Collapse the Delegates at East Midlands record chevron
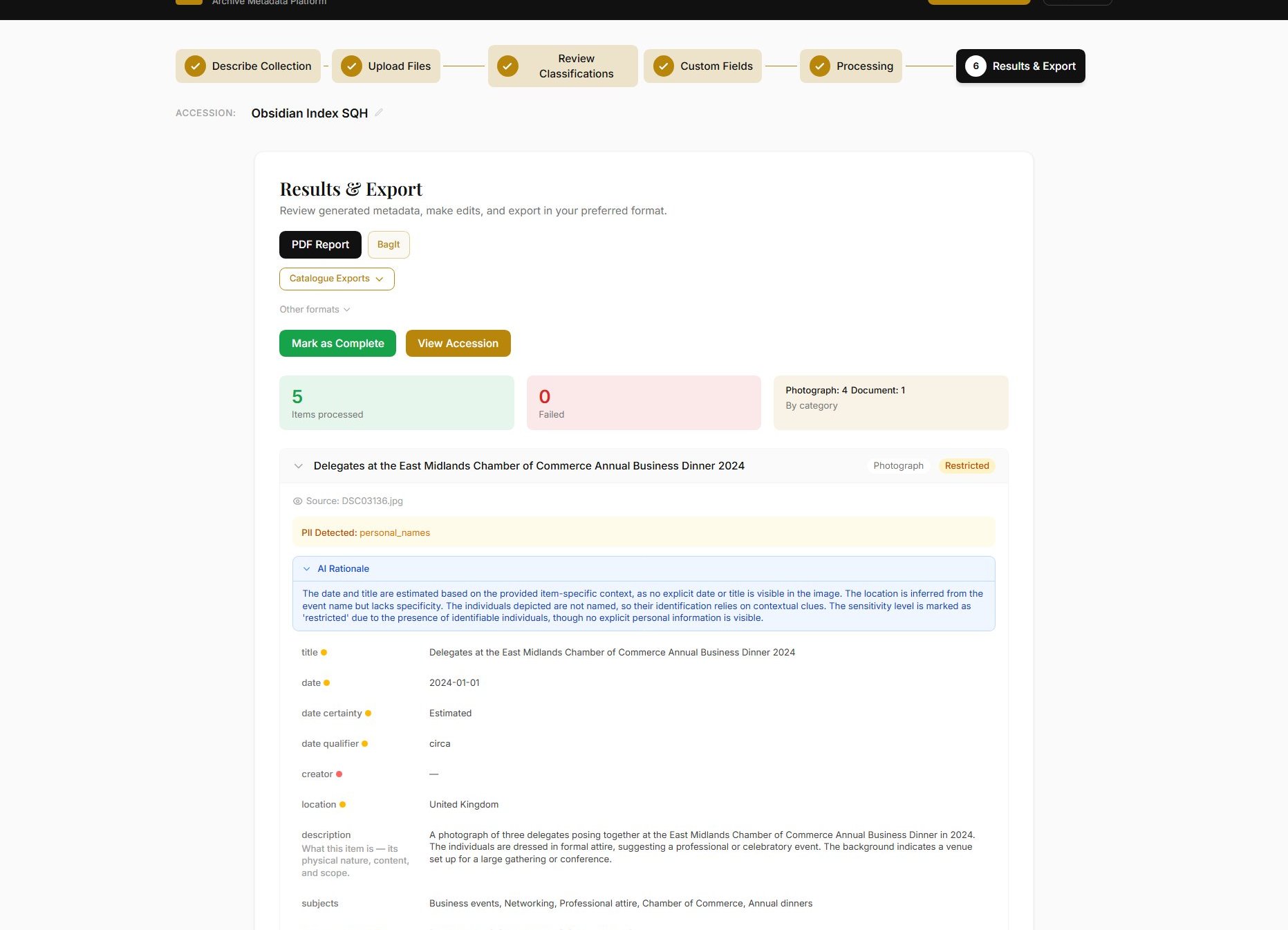Viewport: 1288px width, 930px height. 298,466
